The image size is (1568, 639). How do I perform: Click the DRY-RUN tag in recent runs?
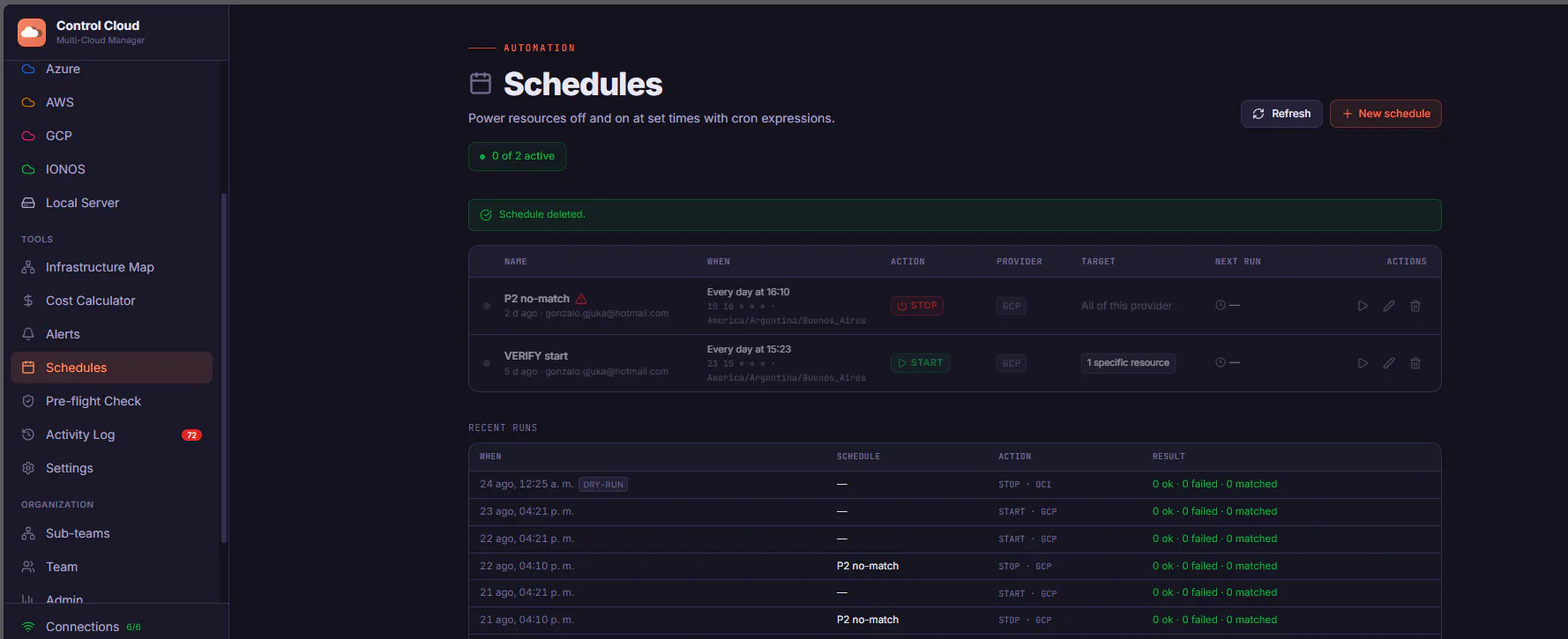tap(603, 485)
